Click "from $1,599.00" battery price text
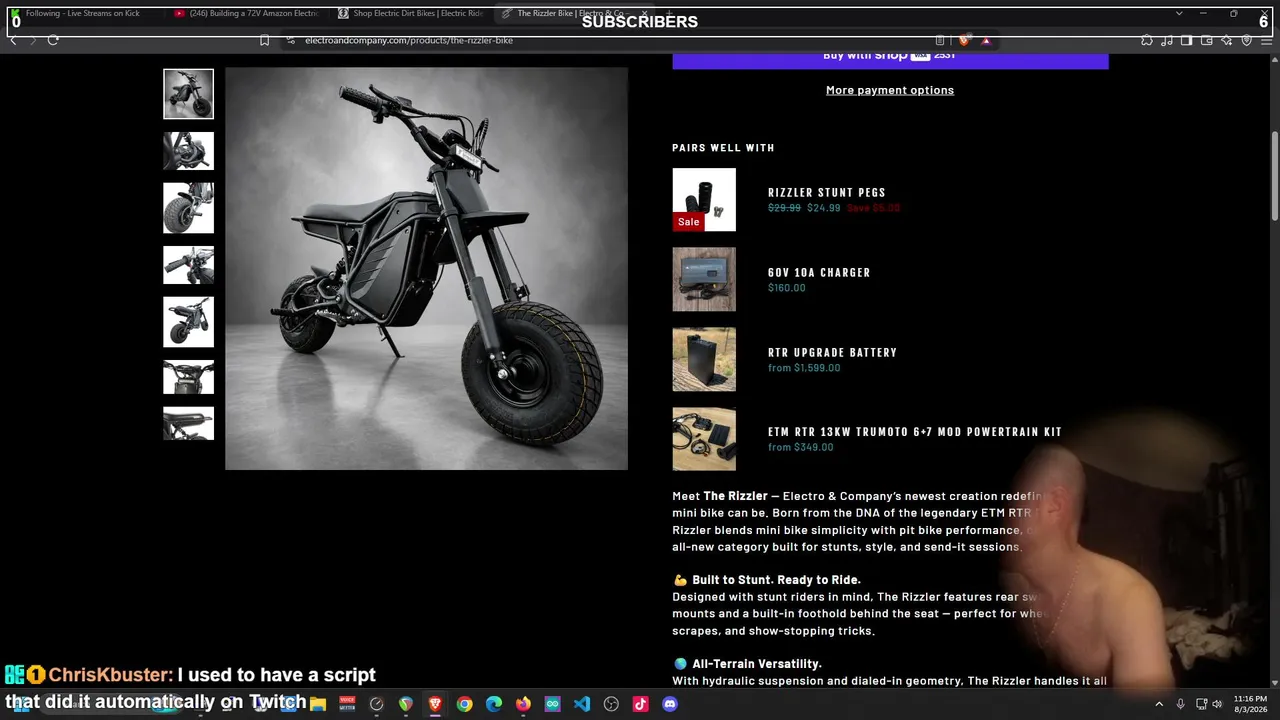Screen dimensions: 1280x720 [804, 368]
